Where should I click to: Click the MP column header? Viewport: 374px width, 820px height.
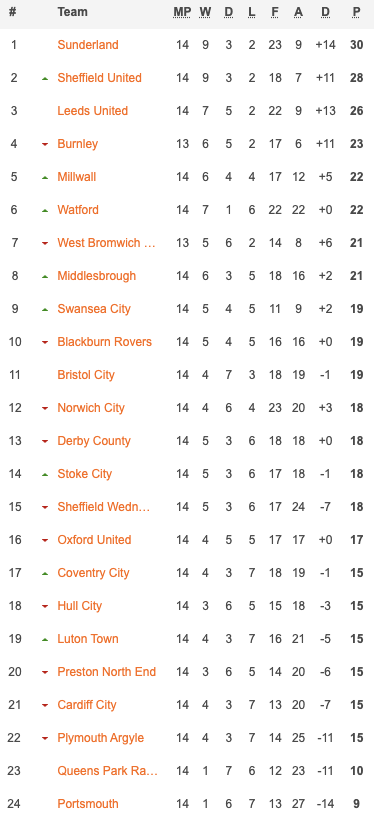[182, 12]
